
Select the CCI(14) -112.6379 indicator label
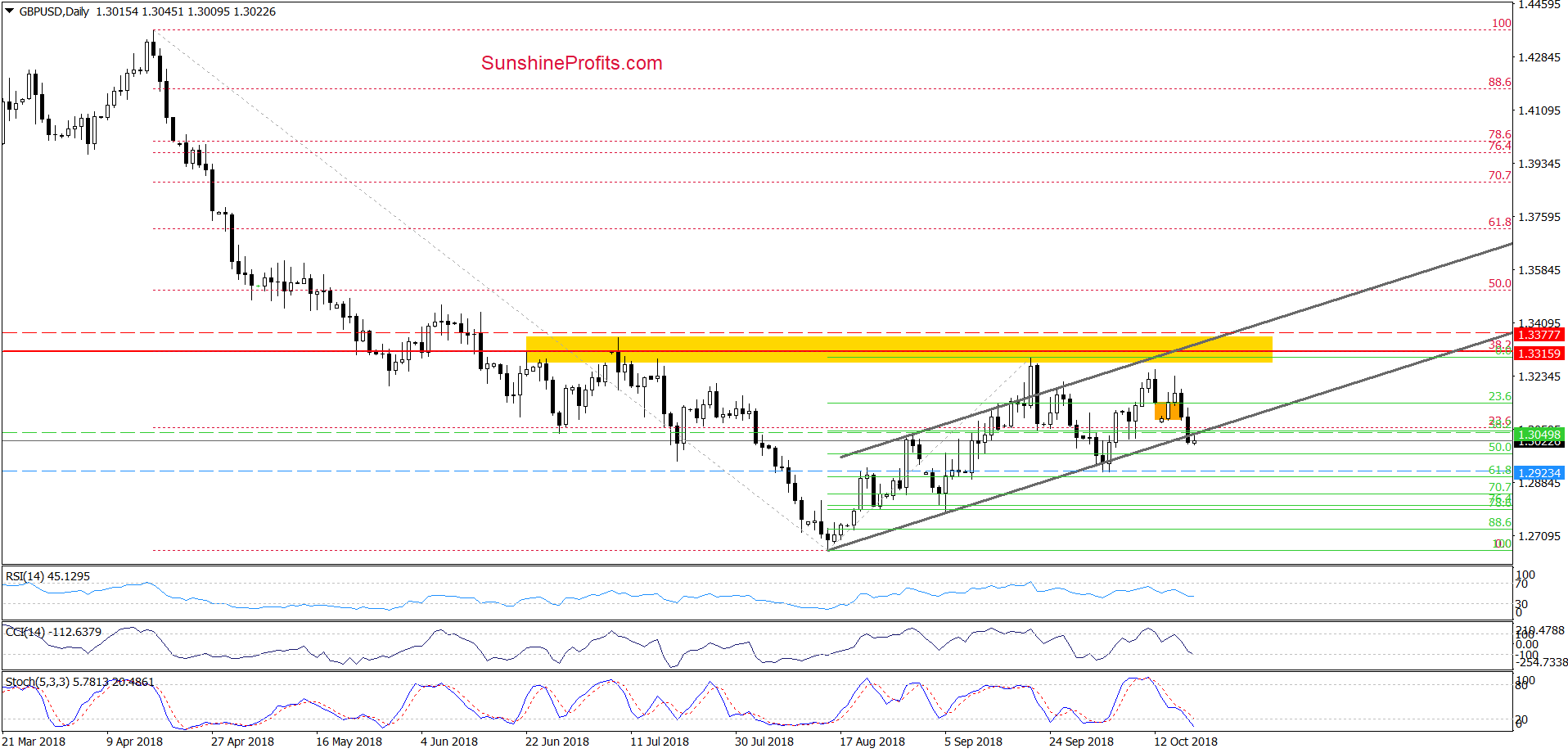[53, 632]
